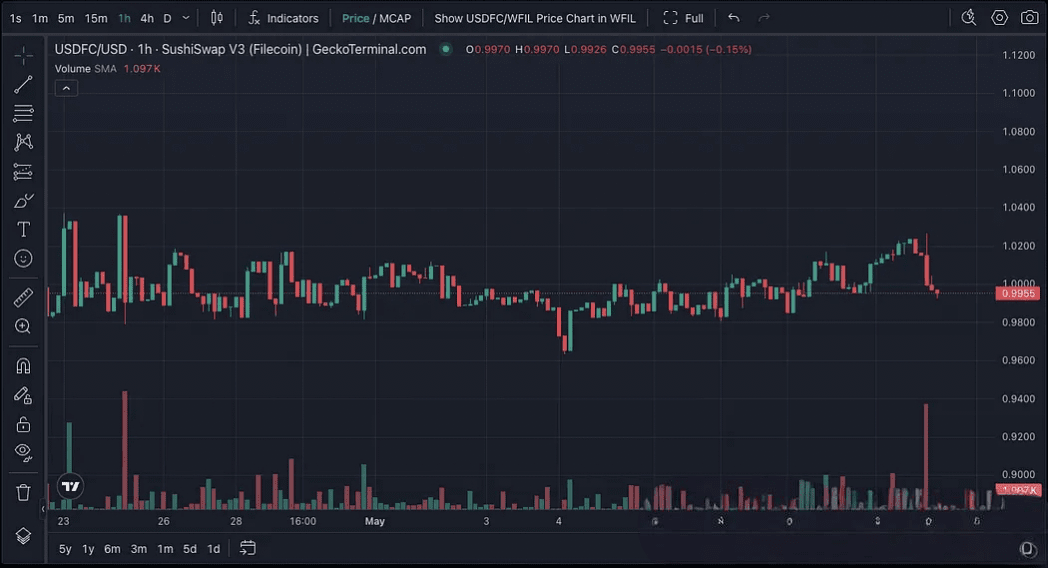Select the 15m timeframe

(x=96, y=19)
